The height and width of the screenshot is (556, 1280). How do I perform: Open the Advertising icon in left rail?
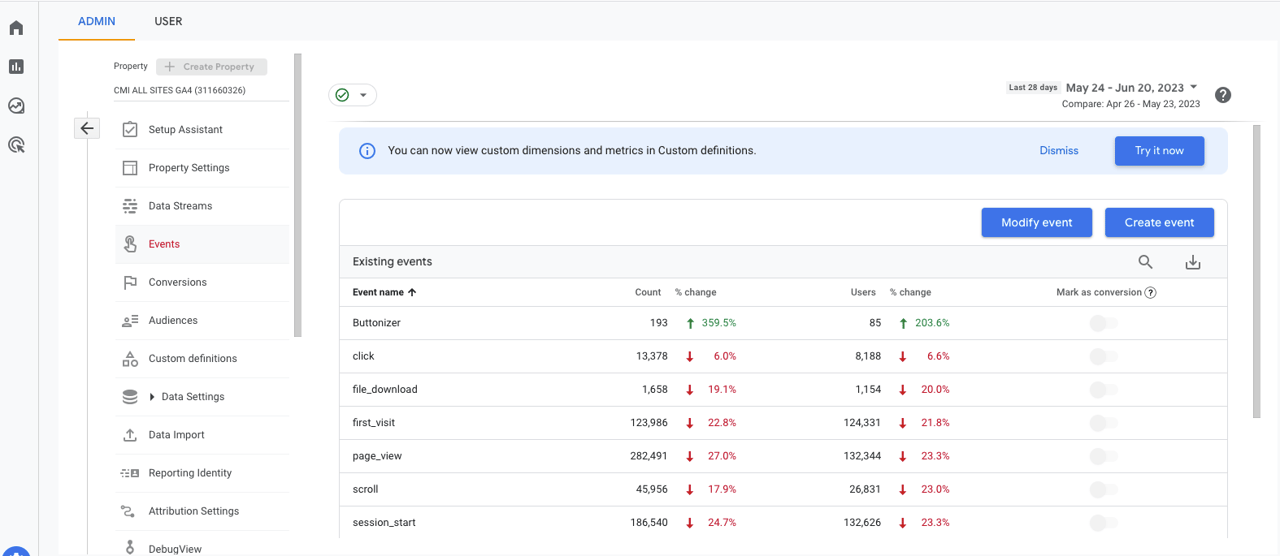16,145
